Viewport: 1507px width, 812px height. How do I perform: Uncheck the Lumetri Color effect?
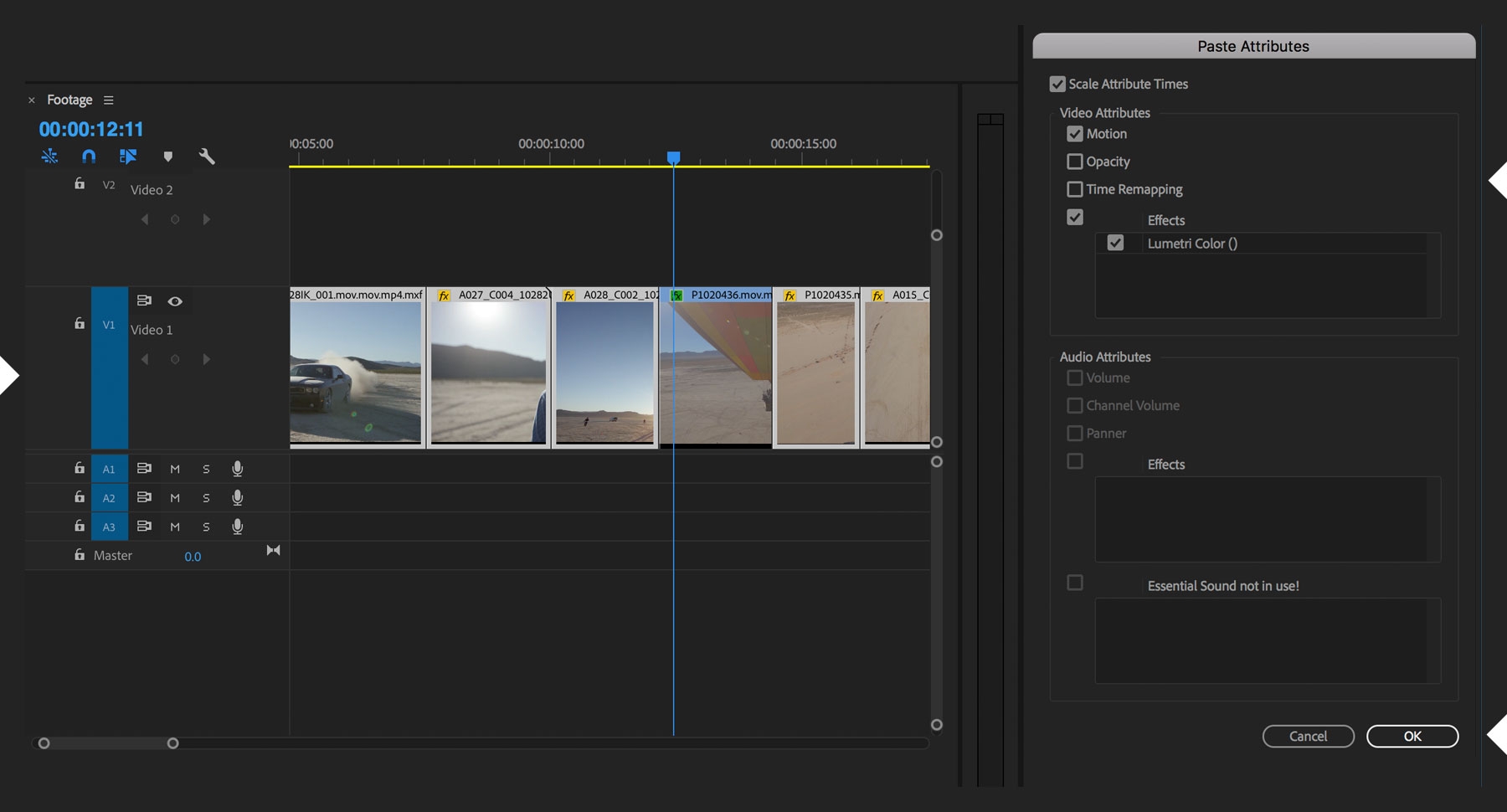pyautogui.click(x=1115, y=243)
